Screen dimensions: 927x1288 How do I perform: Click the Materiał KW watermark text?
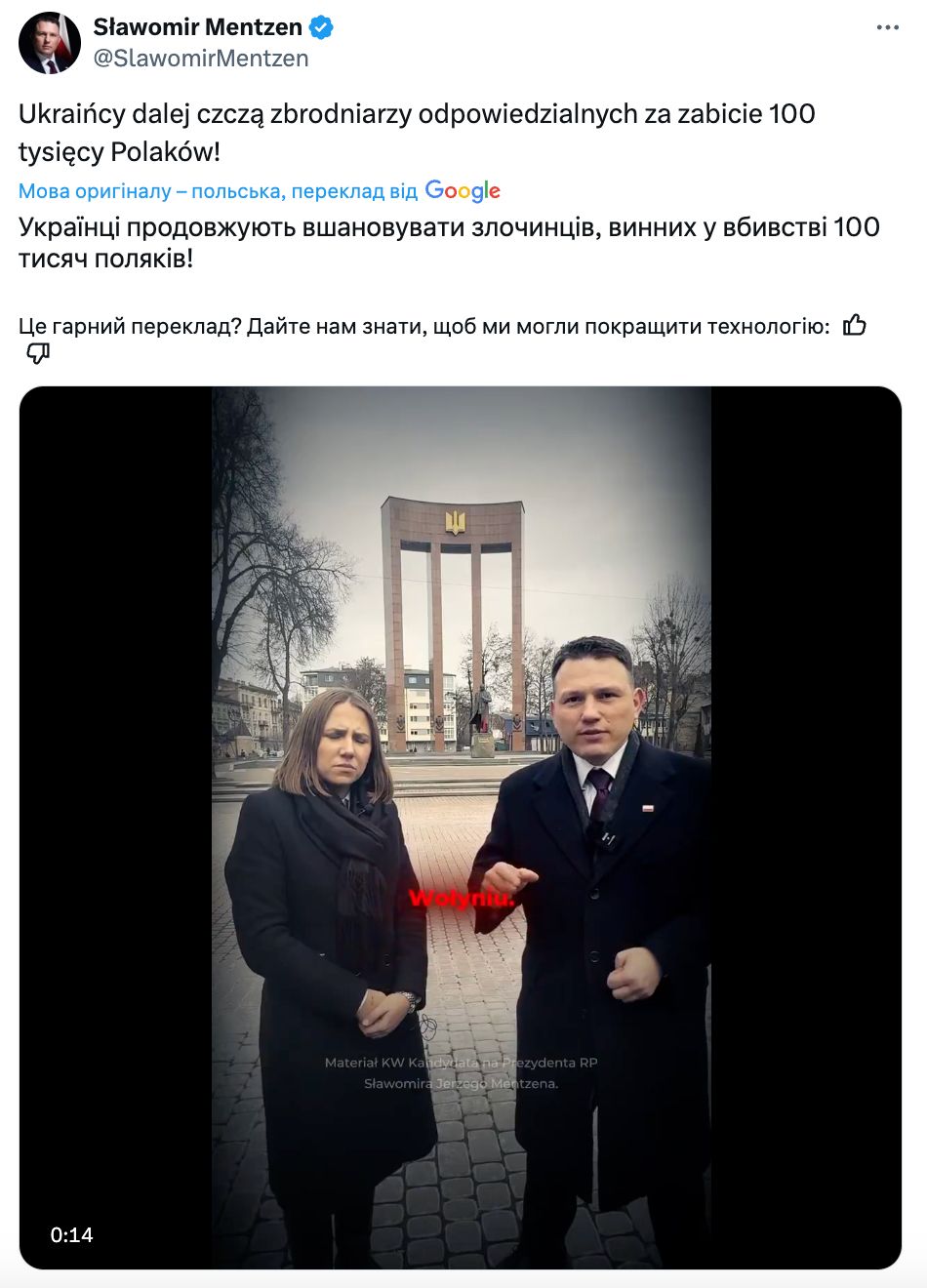(461, 1072)
